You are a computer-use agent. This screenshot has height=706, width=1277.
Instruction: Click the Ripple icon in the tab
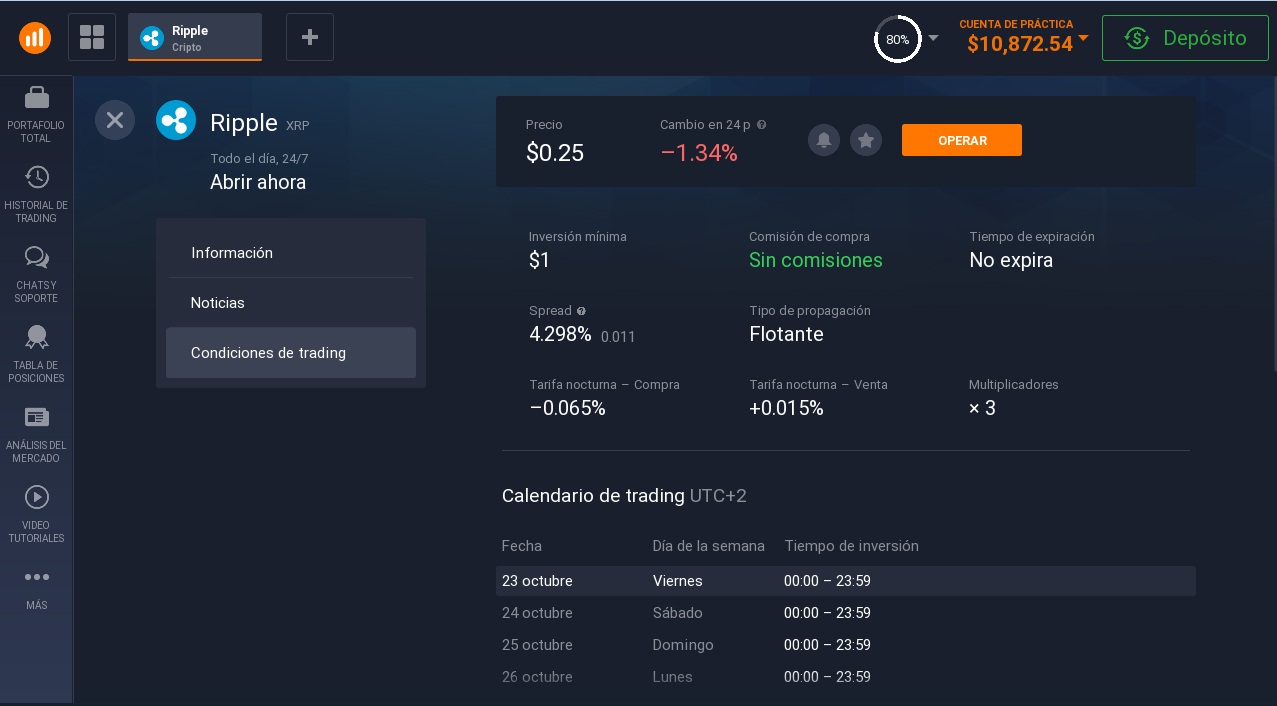152,38
